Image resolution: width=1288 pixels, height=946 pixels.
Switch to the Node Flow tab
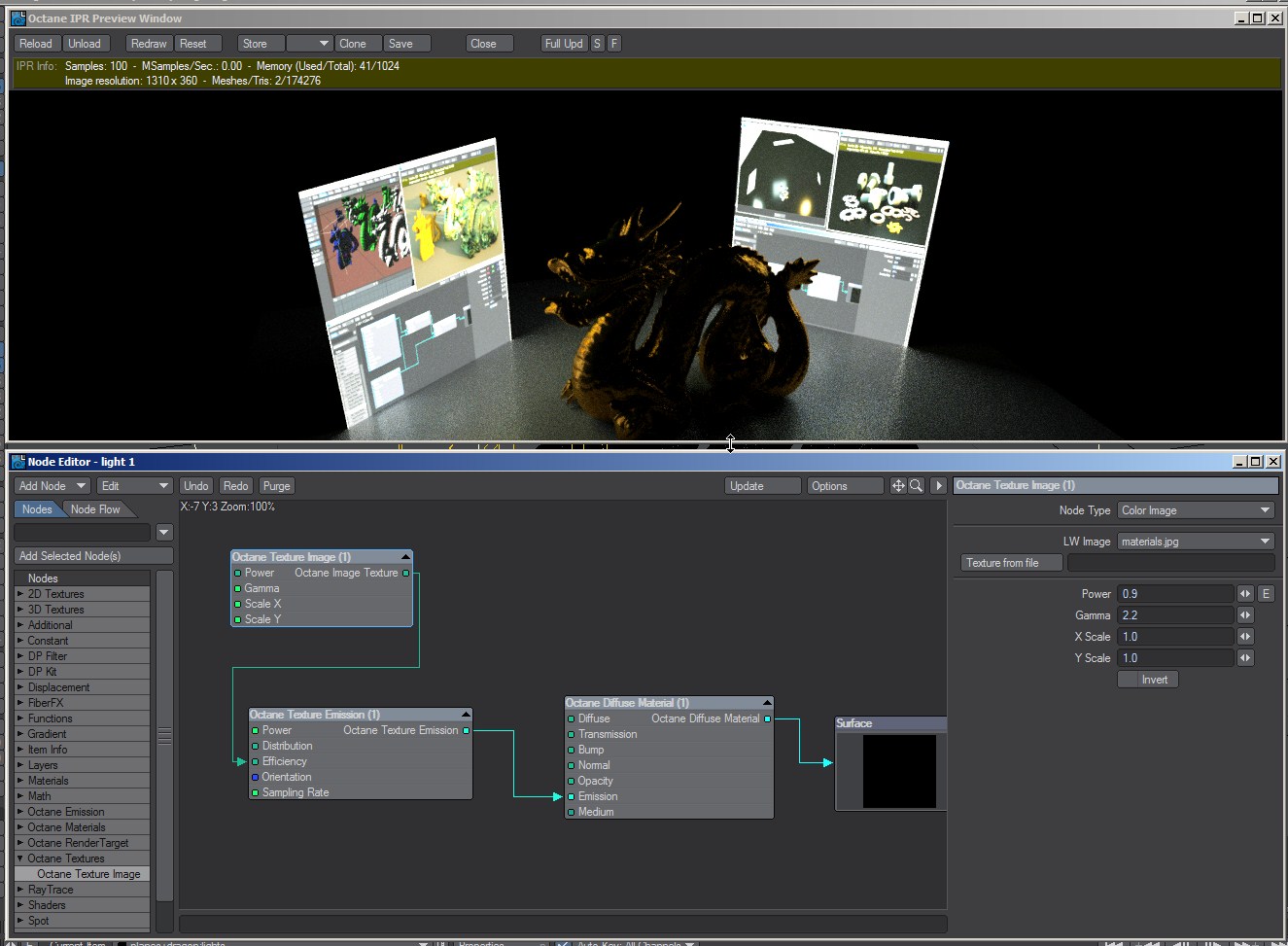[x=96, y=509]
